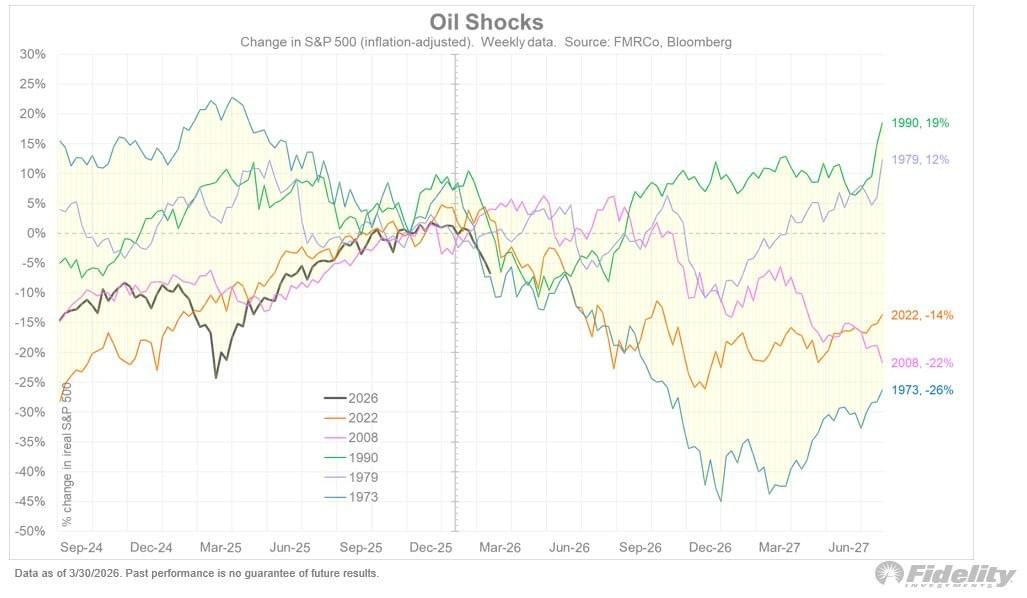Click the 0% y-axis label

point(35,233)
